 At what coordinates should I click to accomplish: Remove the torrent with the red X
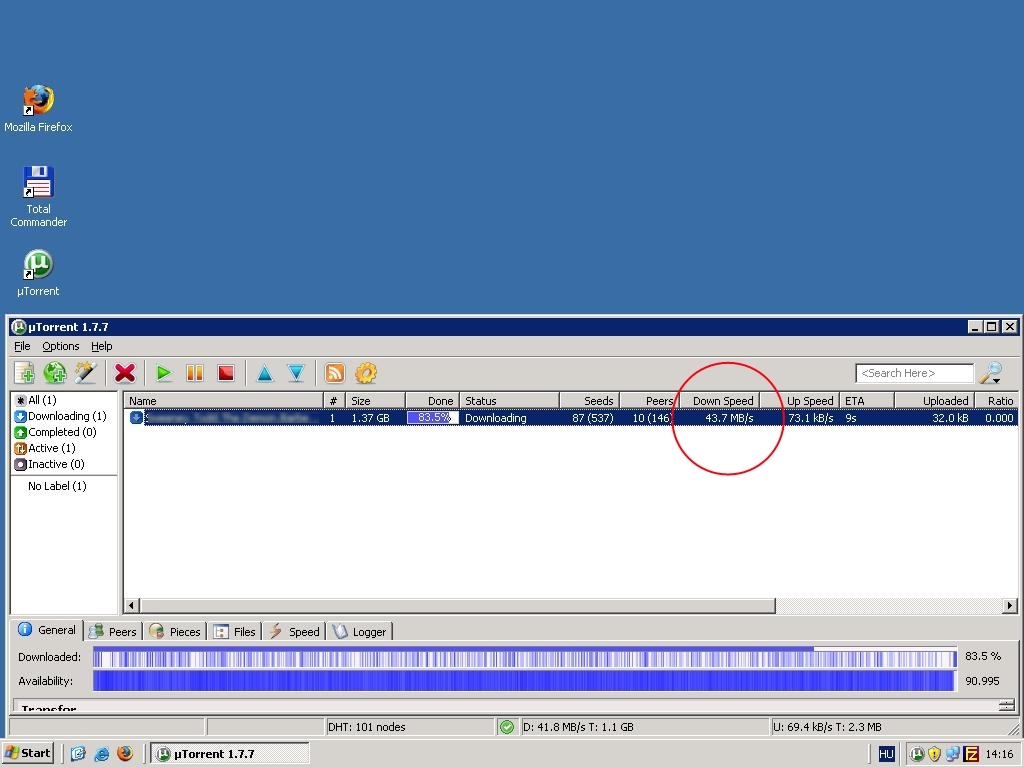(125, 373)
